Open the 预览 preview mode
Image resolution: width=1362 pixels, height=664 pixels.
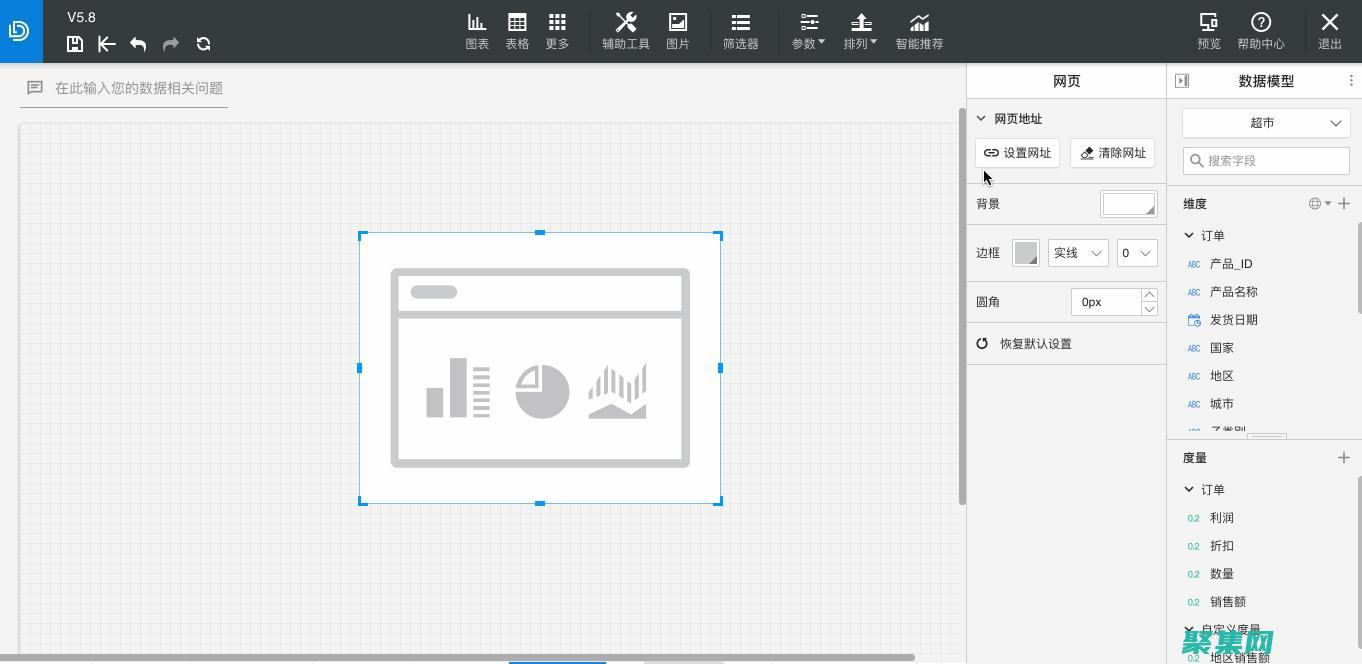click(x=1208, y=31)
